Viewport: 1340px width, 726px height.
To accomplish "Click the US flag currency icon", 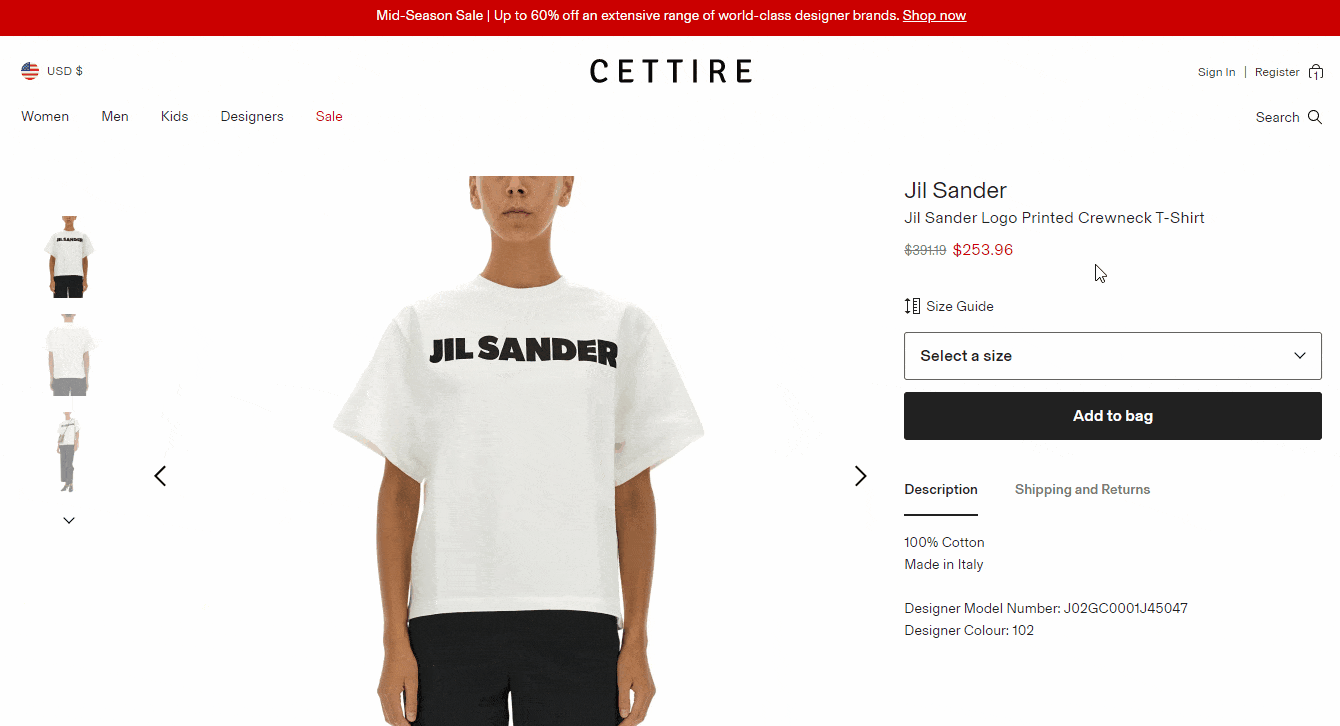I will 30,71.
